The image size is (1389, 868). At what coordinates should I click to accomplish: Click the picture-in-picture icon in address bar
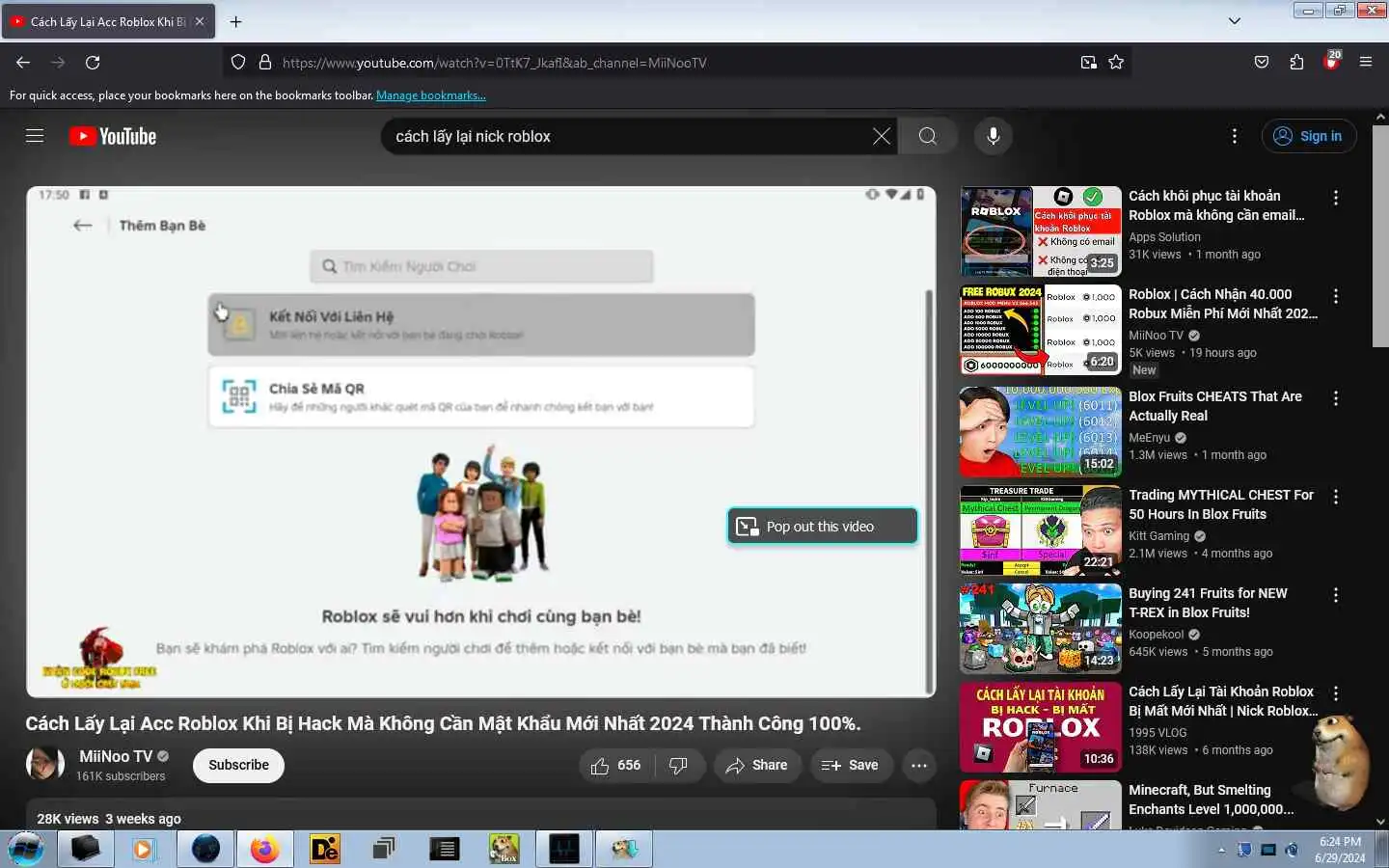point(1088,62)
